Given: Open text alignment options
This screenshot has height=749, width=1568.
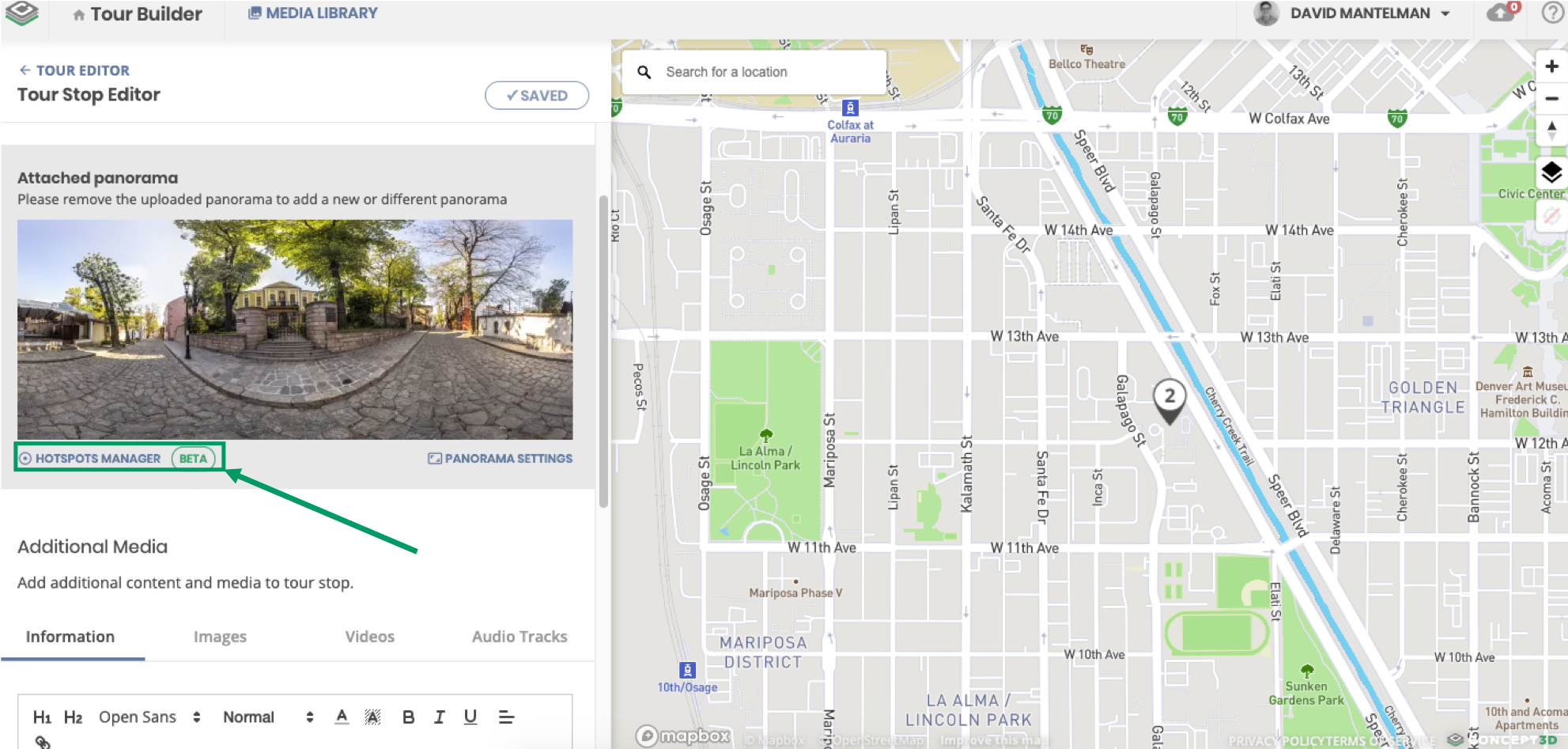Looking at the screenshot, I should [506, 717].
